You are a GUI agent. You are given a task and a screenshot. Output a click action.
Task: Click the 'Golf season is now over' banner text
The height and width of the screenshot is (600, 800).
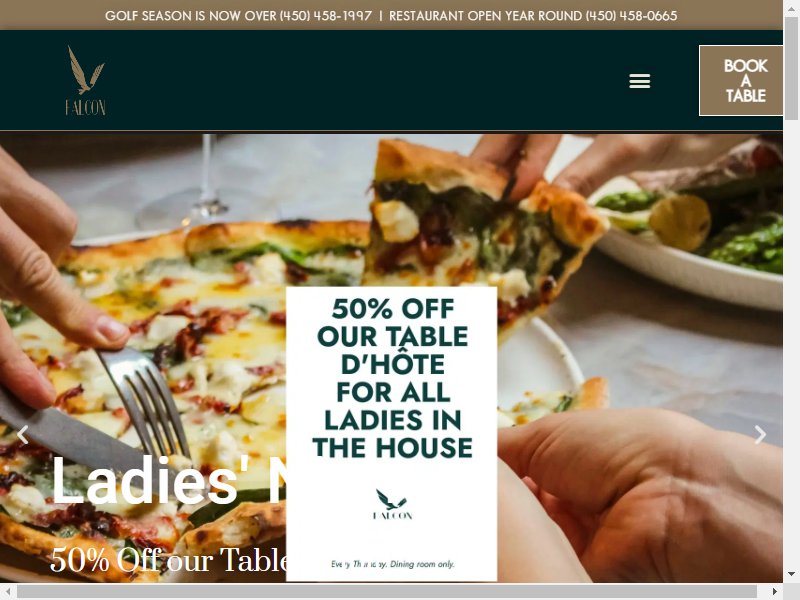(x=191, y=16)
